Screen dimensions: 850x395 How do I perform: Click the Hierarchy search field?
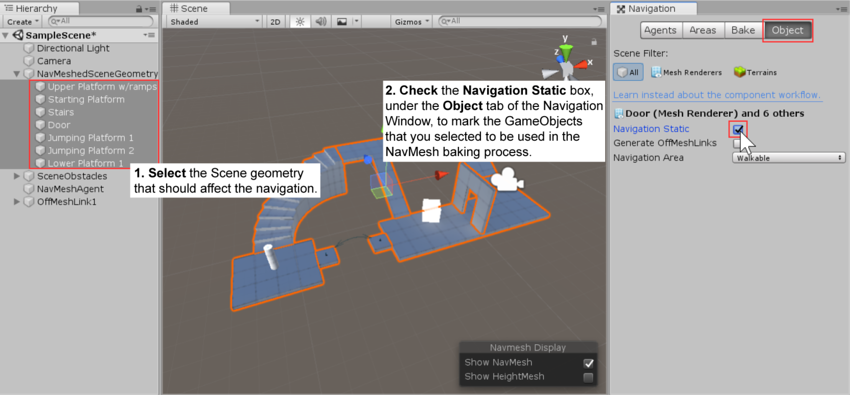(x=101, y=22)
